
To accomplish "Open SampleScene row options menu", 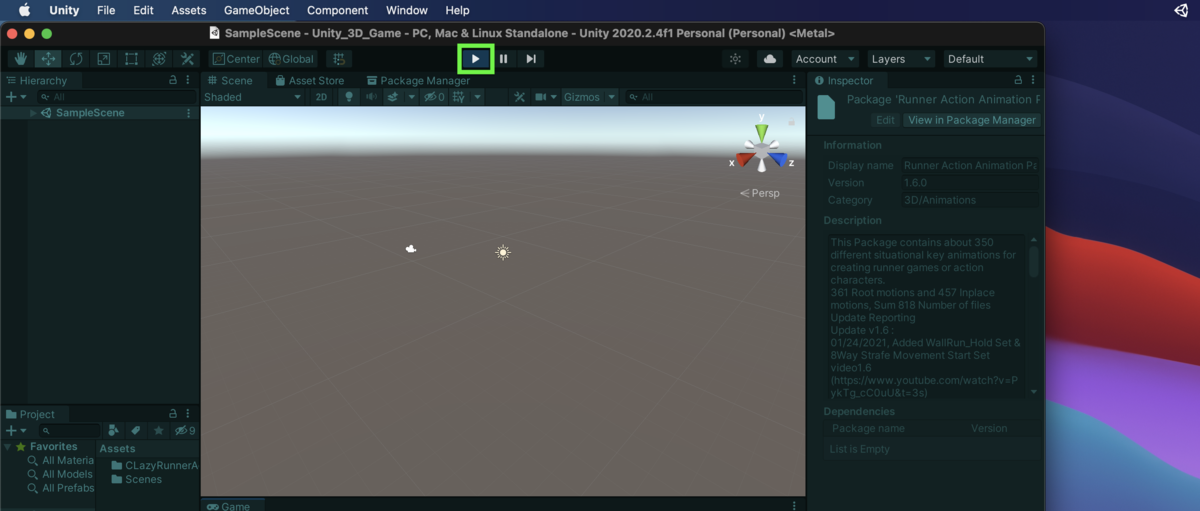I will pos(188,113).
